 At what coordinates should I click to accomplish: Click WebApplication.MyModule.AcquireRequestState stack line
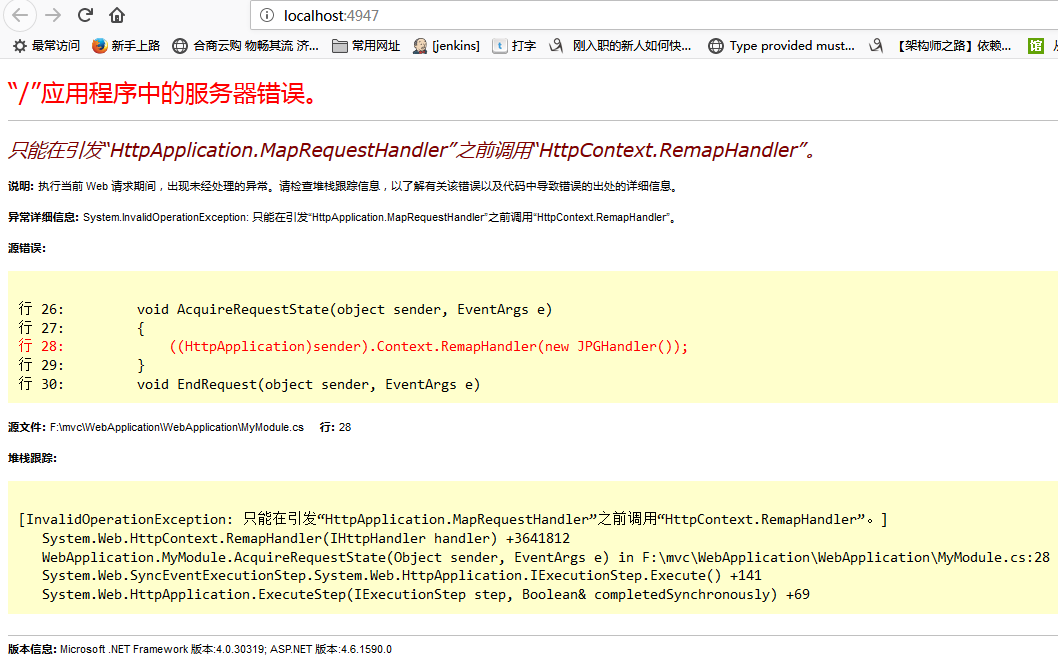pos(546,557)
